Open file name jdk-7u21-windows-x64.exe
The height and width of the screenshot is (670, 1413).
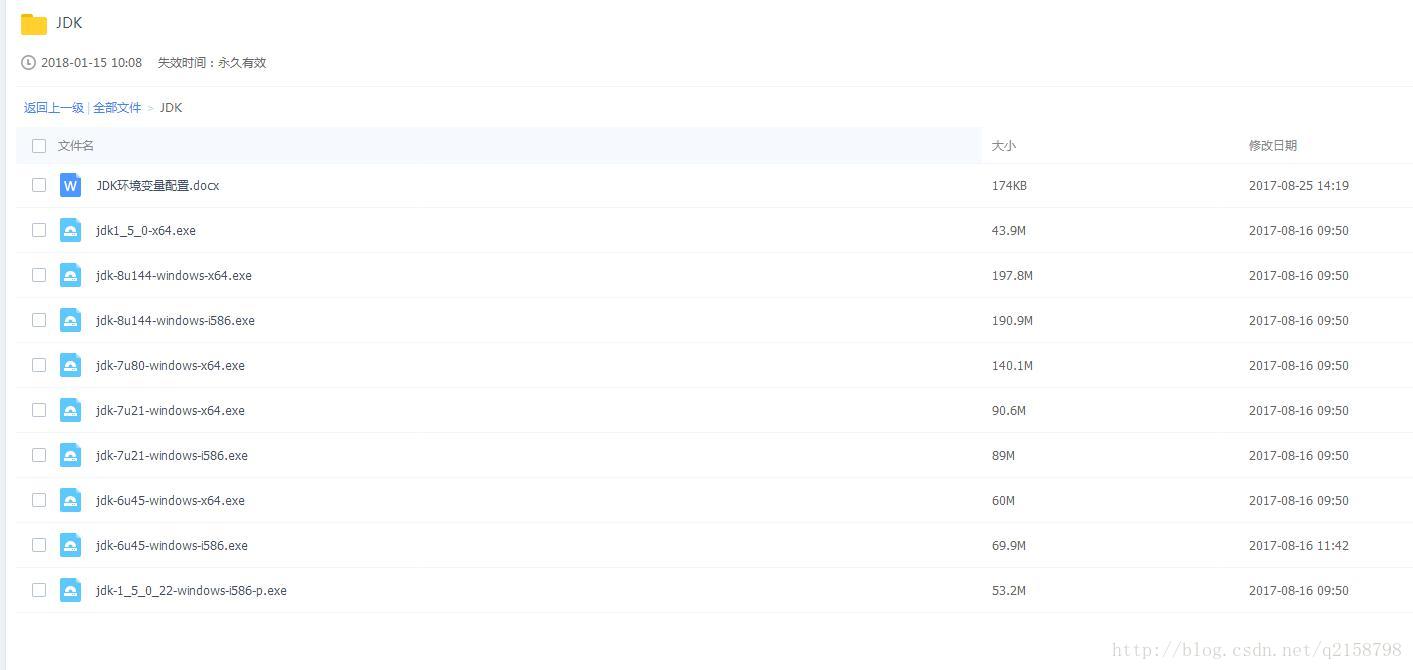click(x=170, y=411)
